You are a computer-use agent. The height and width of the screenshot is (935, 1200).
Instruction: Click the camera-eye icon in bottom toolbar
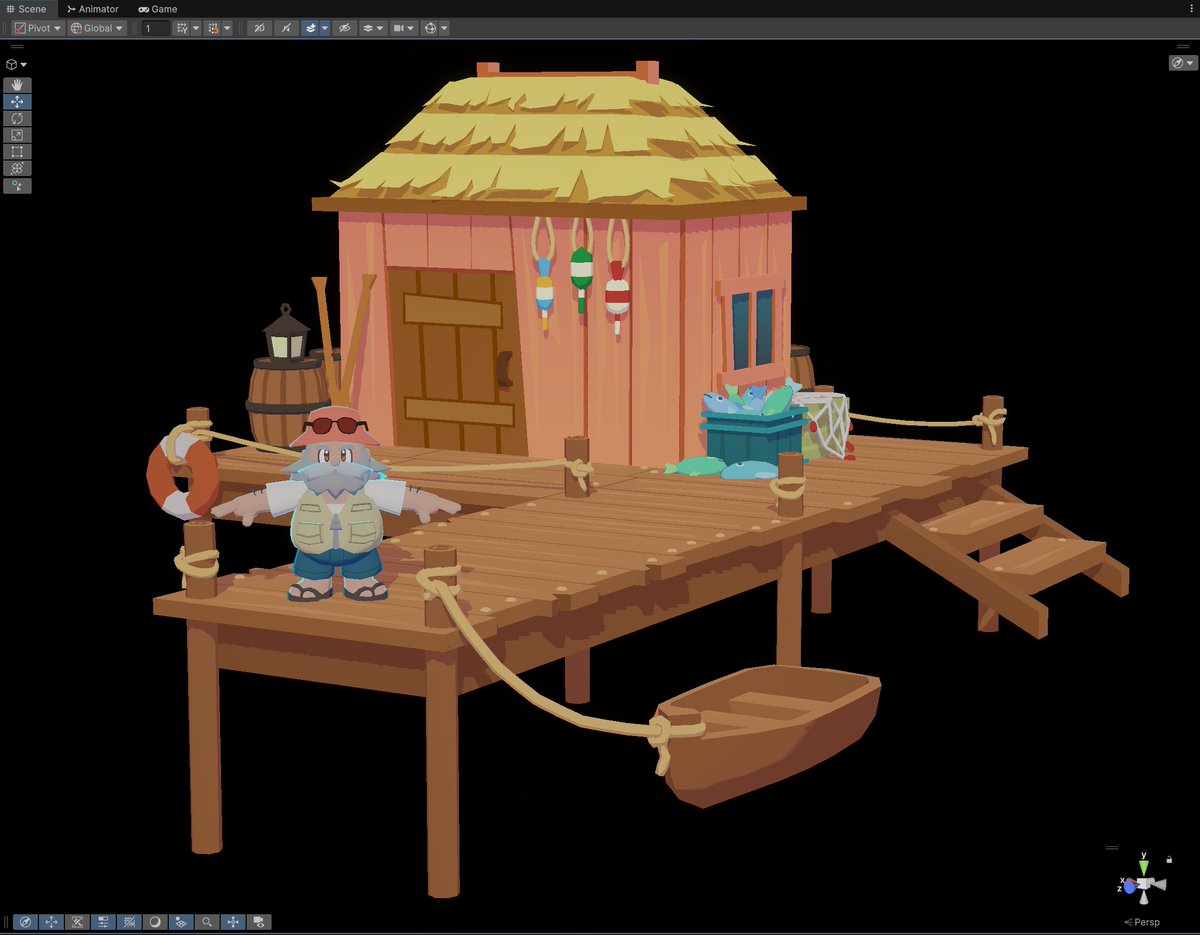click(259, 922)
